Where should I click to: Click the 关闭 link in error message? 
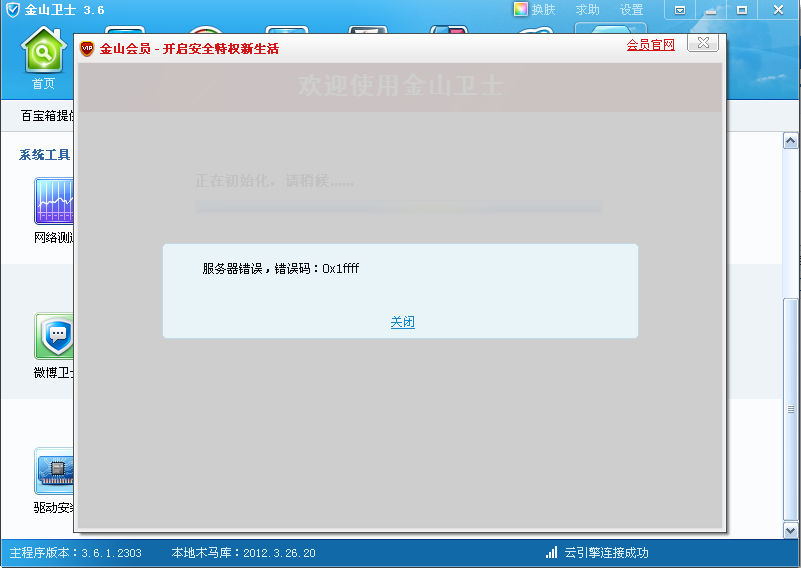click(403, 322)
